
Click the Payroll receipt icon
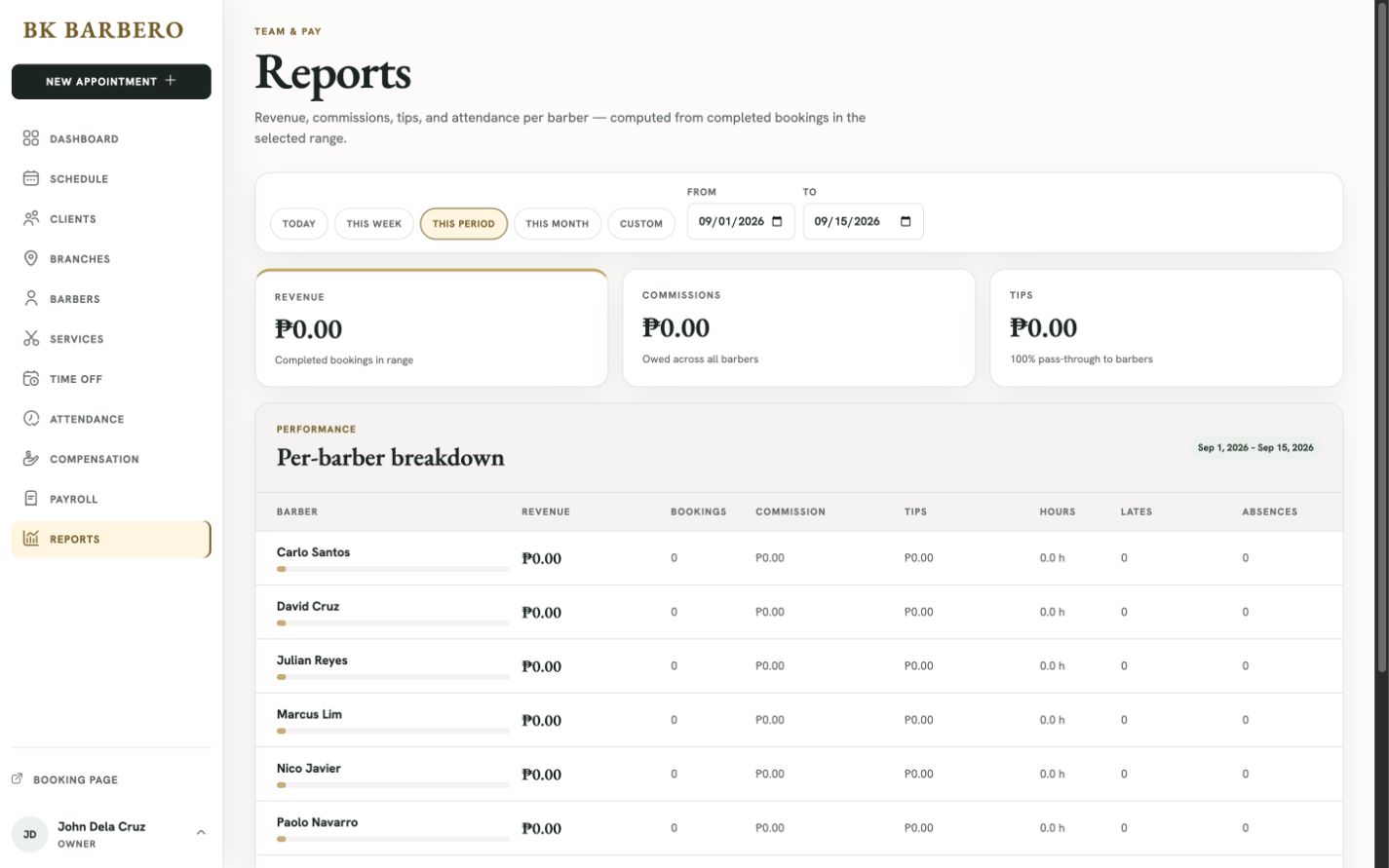pyautogui.click(x=31, y=498)
